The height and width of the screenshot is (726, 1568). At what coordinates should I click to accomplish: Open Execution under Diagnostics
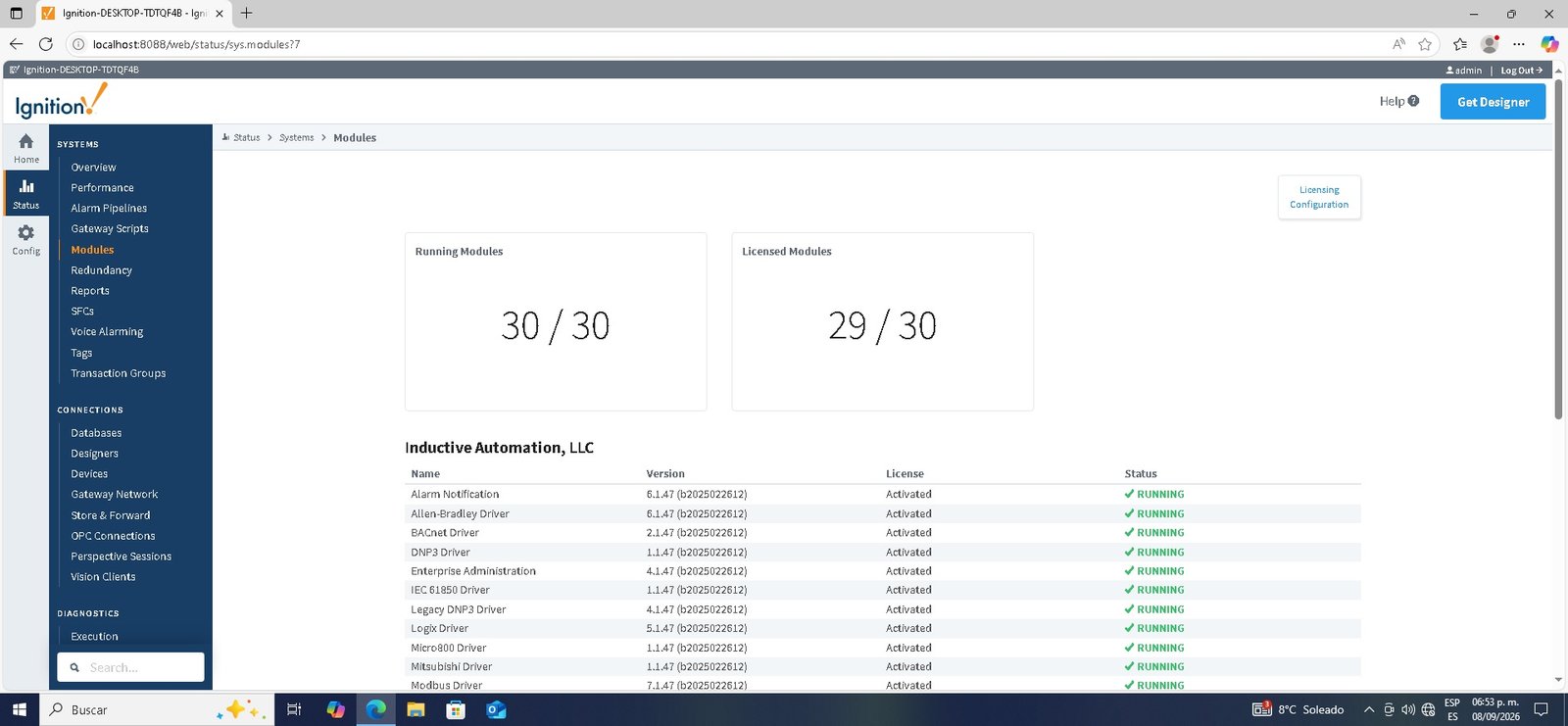coord(94,637)
